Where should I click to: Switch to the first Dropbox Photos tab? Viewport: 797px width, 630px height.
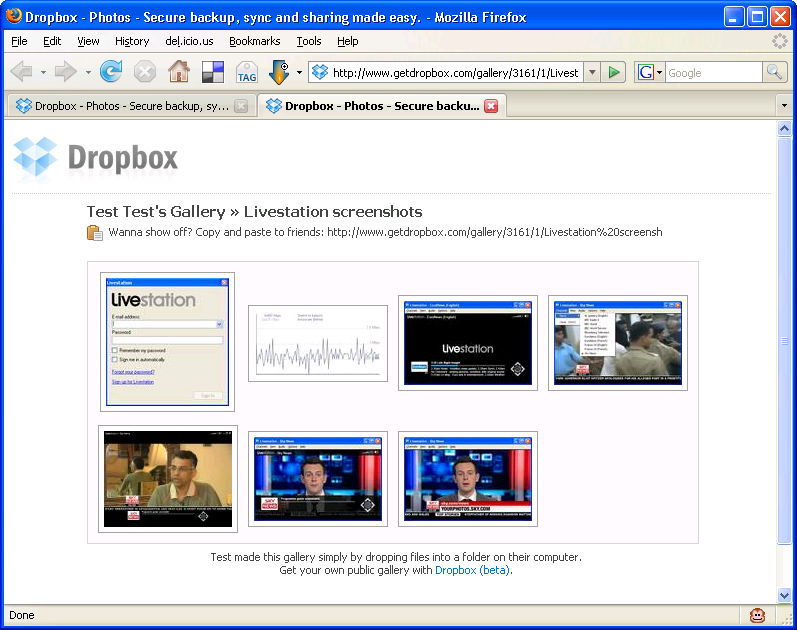[x=131, y=106]
